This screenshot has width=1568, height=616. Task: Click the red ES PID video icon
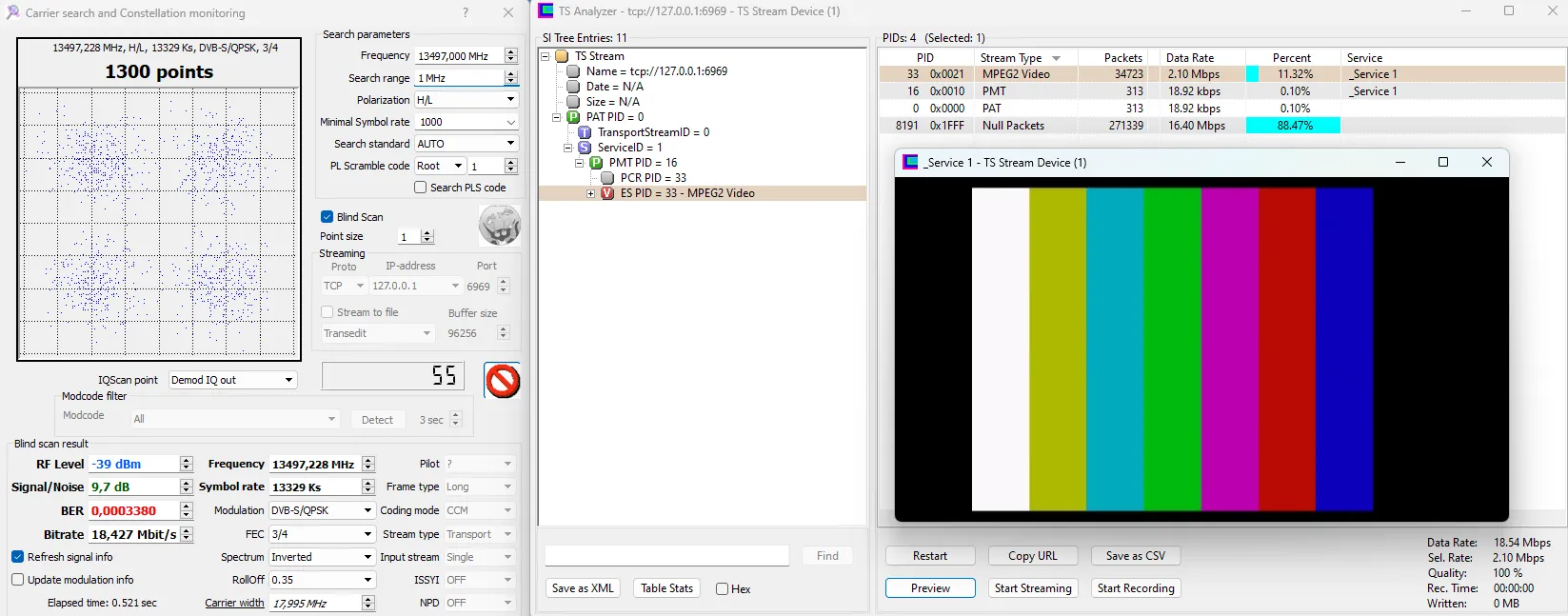pos(607,193)
